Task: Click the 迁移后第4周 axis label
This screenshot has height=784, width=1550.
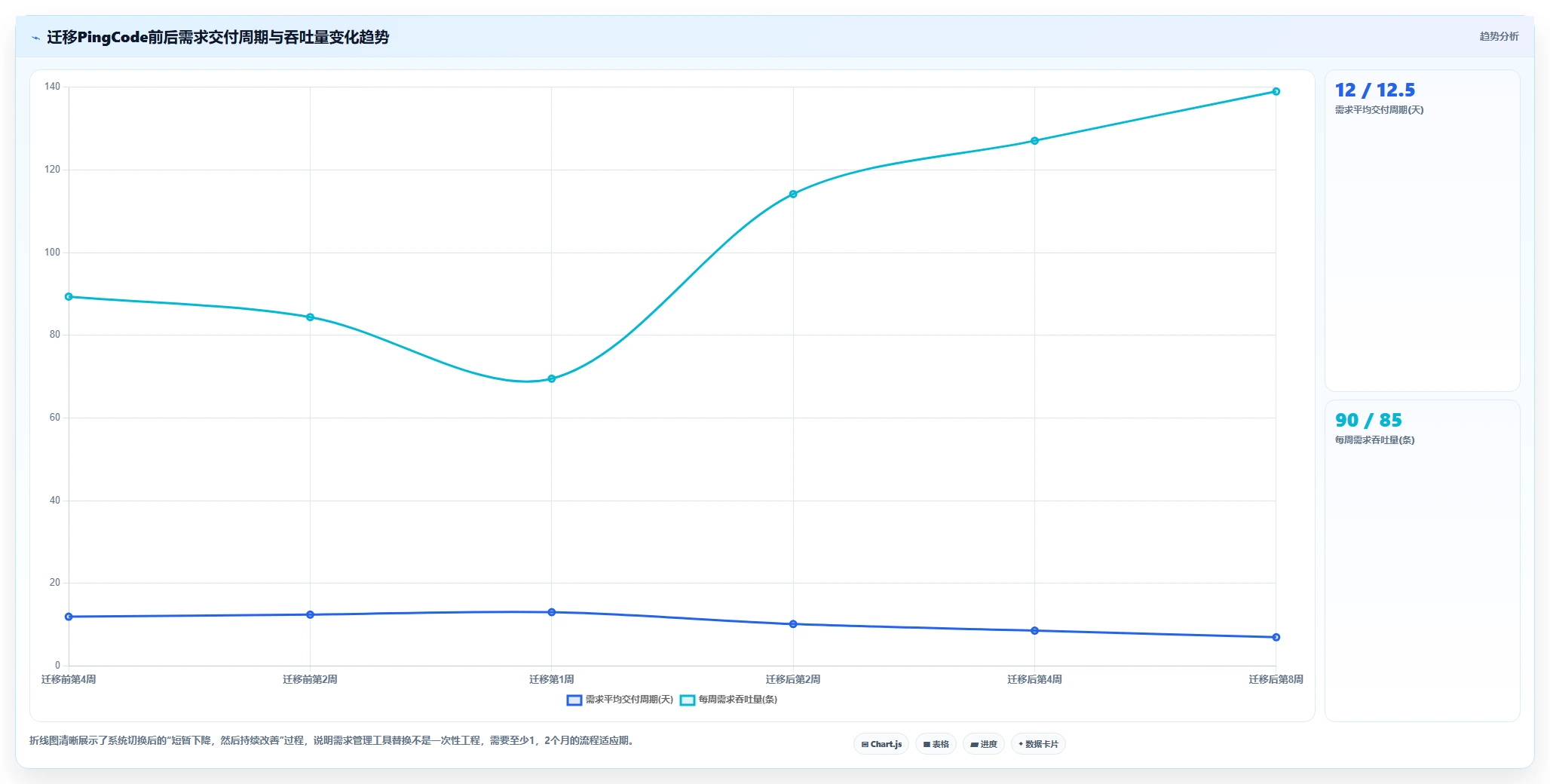Action: (1034, 680)
